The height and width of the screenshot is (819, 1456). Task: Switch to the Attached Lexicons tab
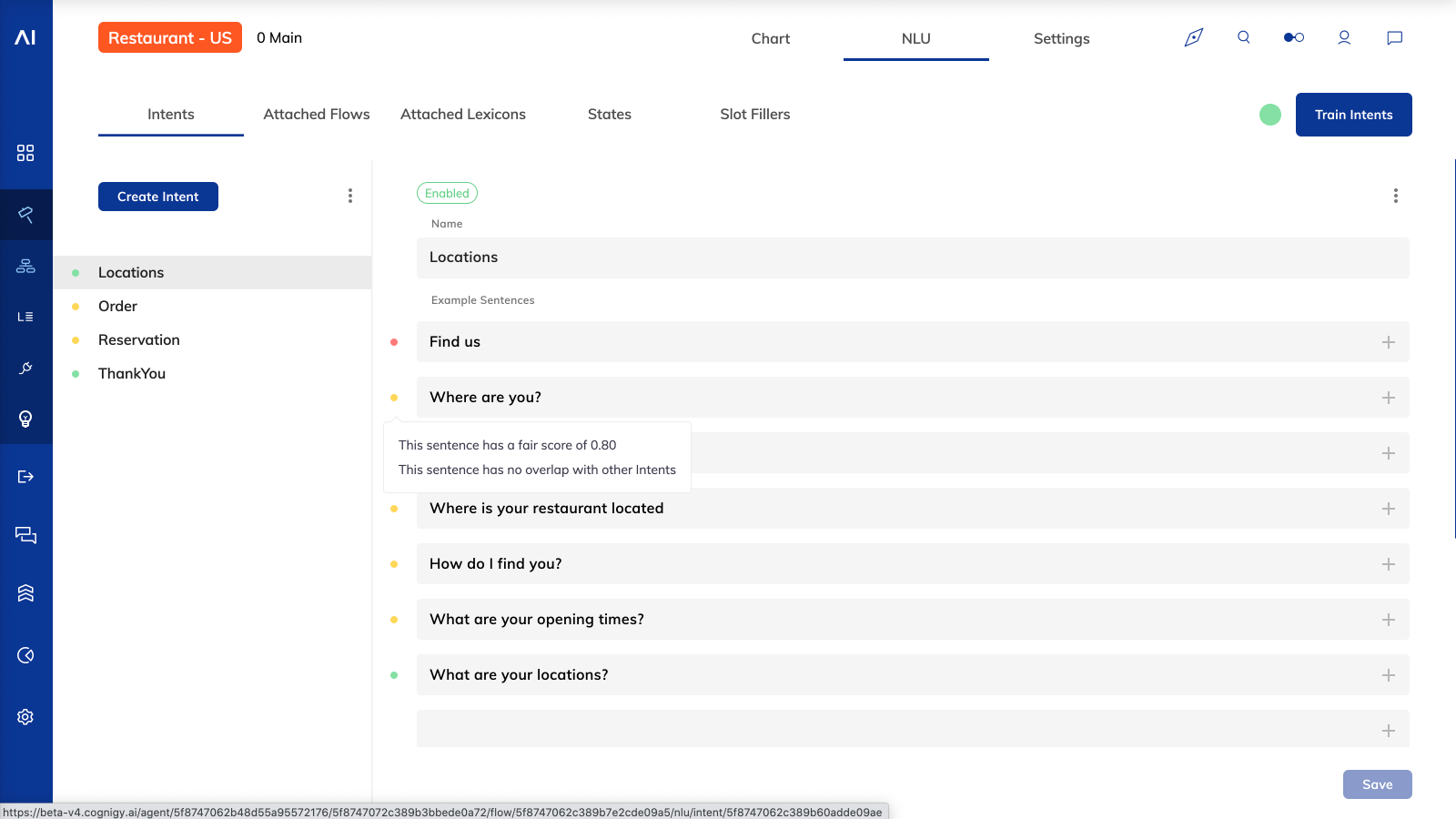click(462, 114)
